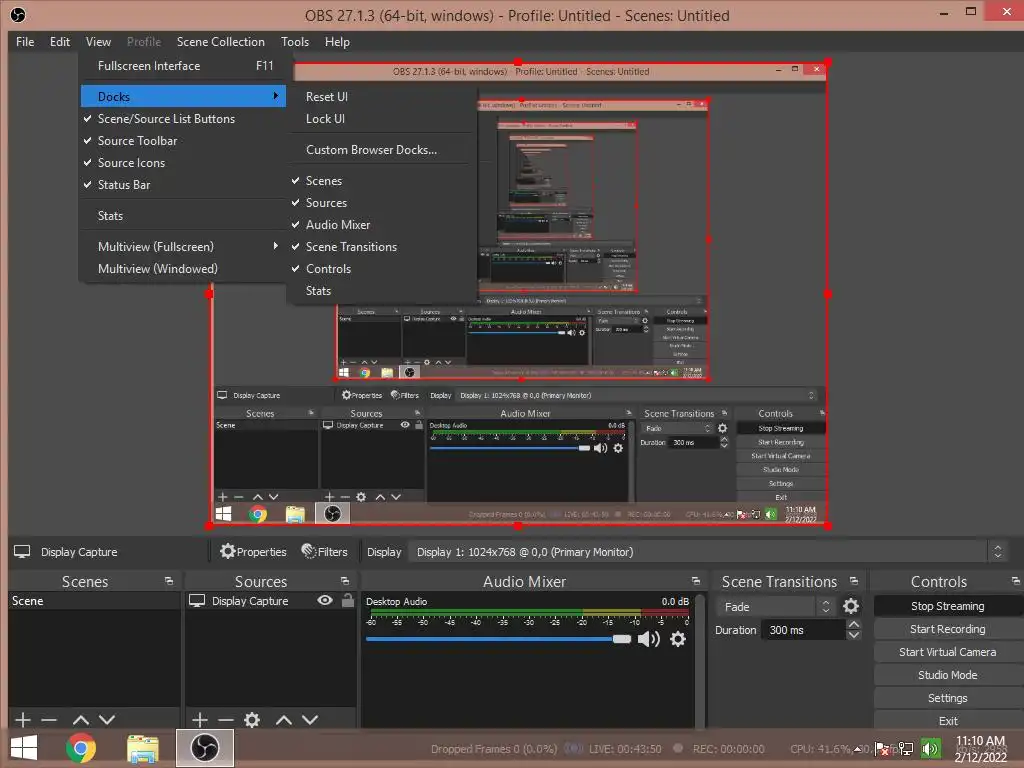
Task: Click Start Recording button
Action: point(948,629)
